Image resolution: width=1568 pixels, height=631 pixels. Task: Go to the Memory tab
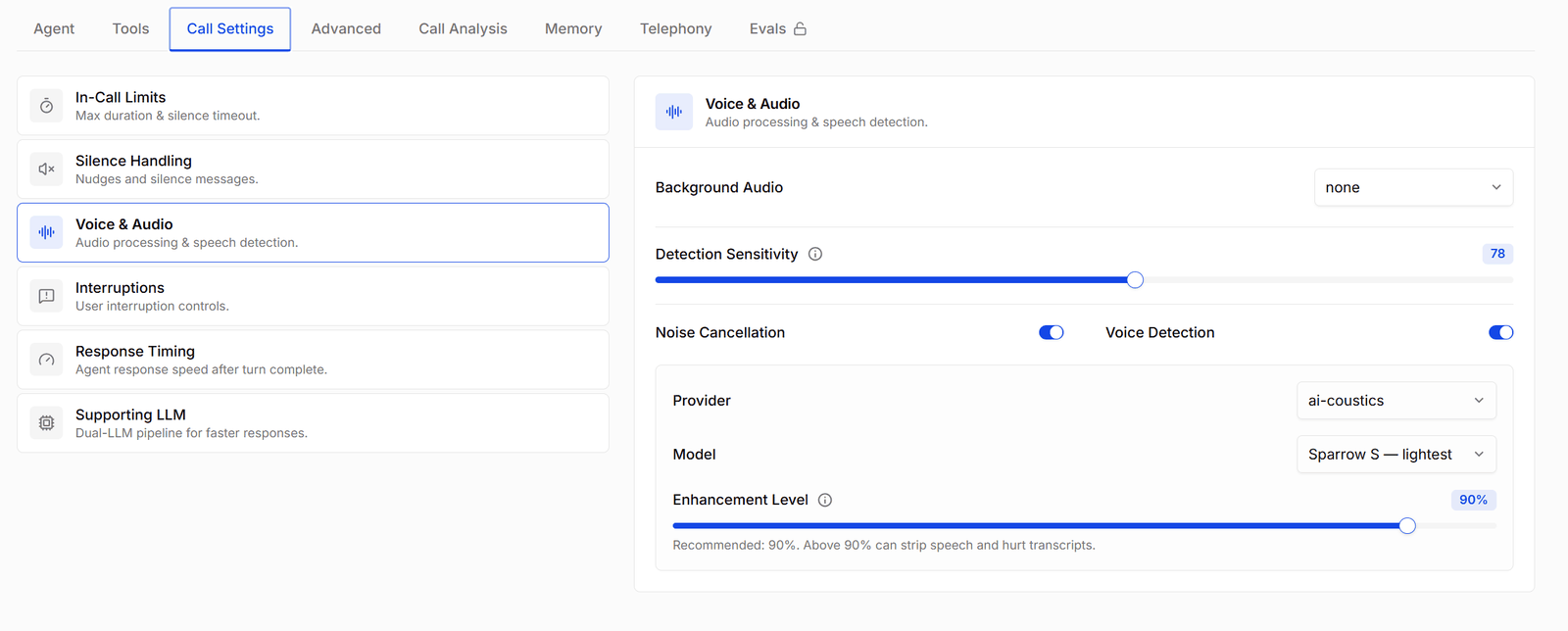[573, 28]
